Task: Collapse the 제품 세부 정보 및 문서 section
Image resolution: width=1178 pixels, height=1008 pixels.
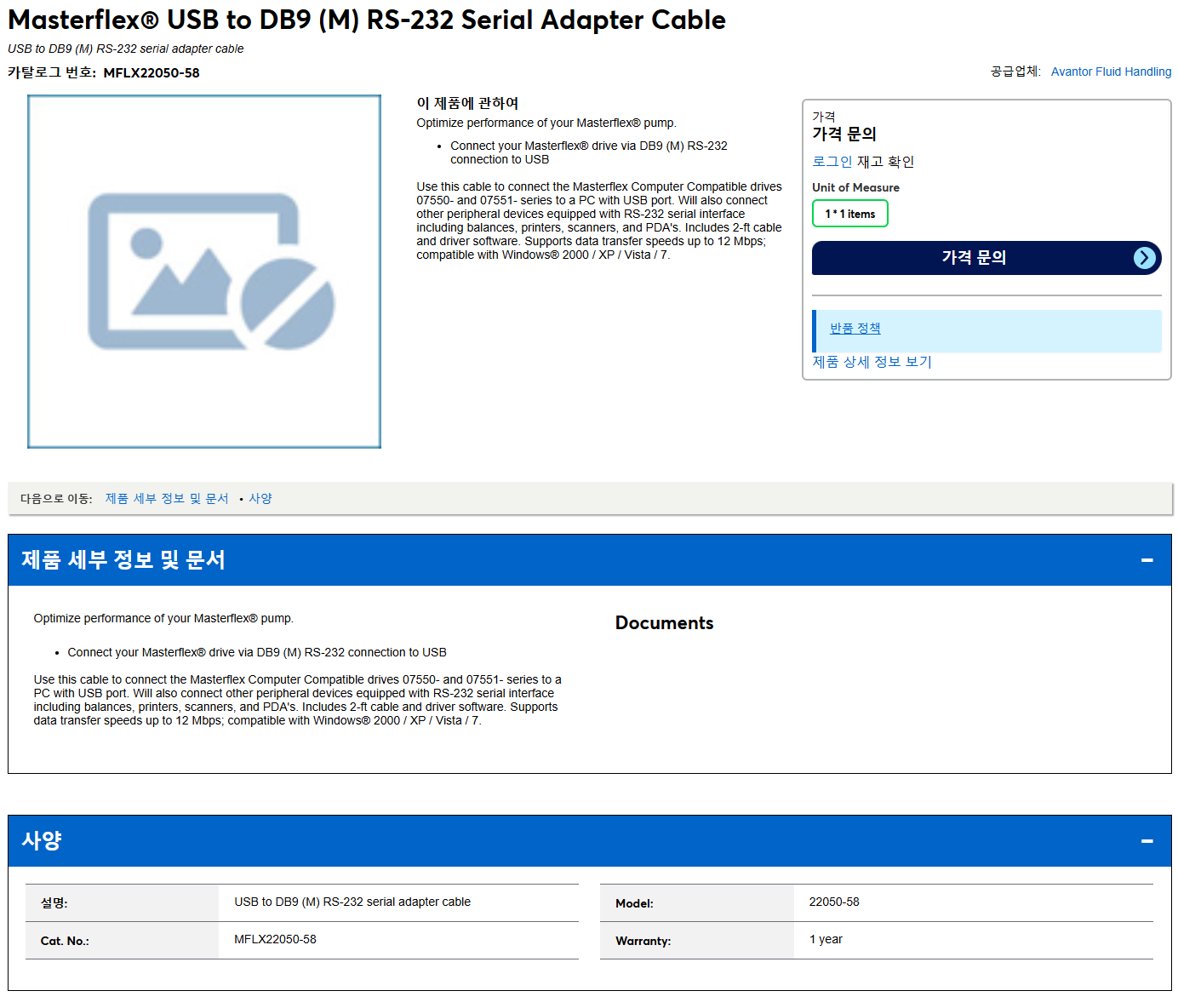Action: [x=1147, y=560]
